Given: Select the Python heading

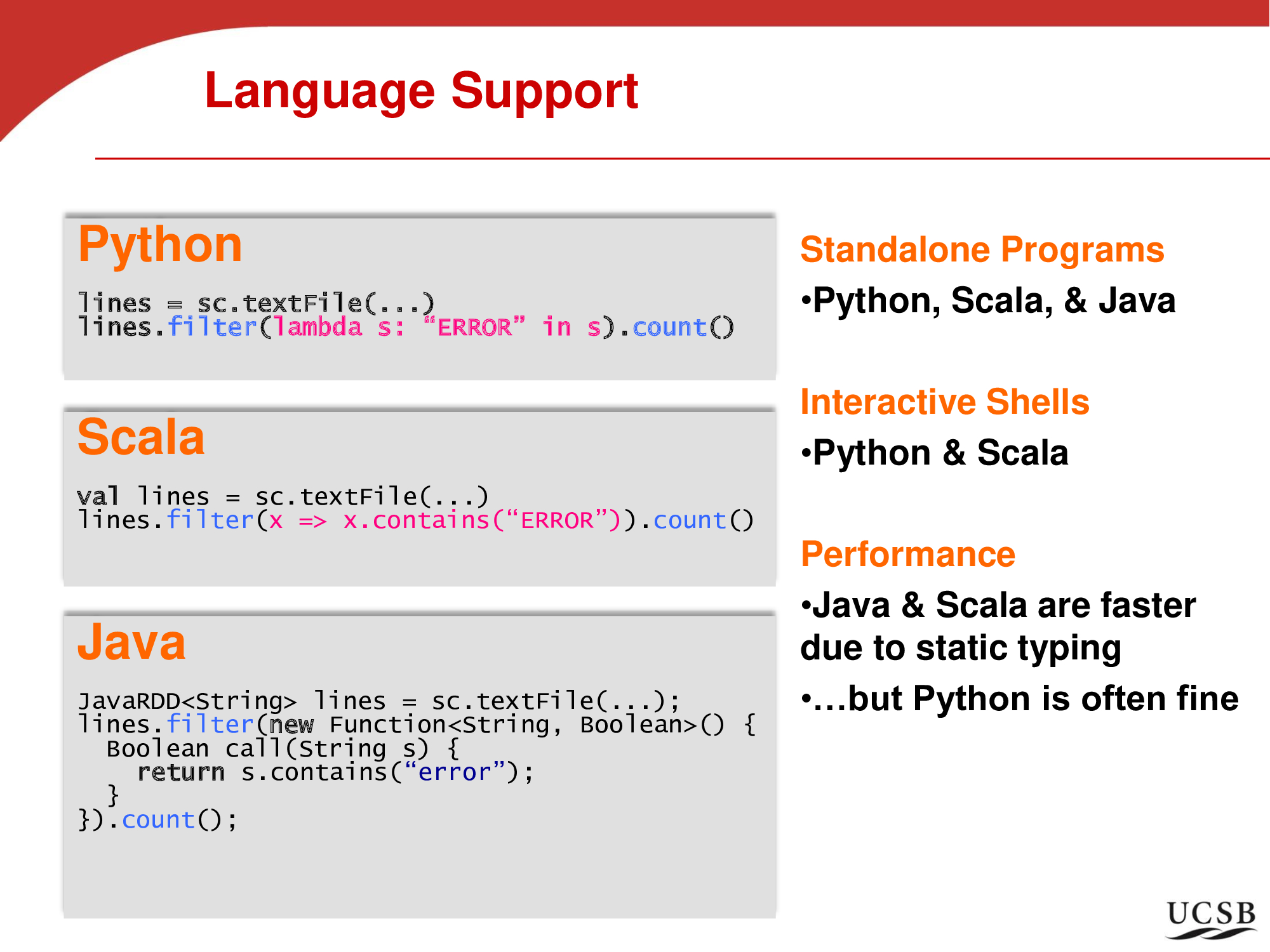Looking at the screenshot, I should pyautogui.click(x=160, y=245).
